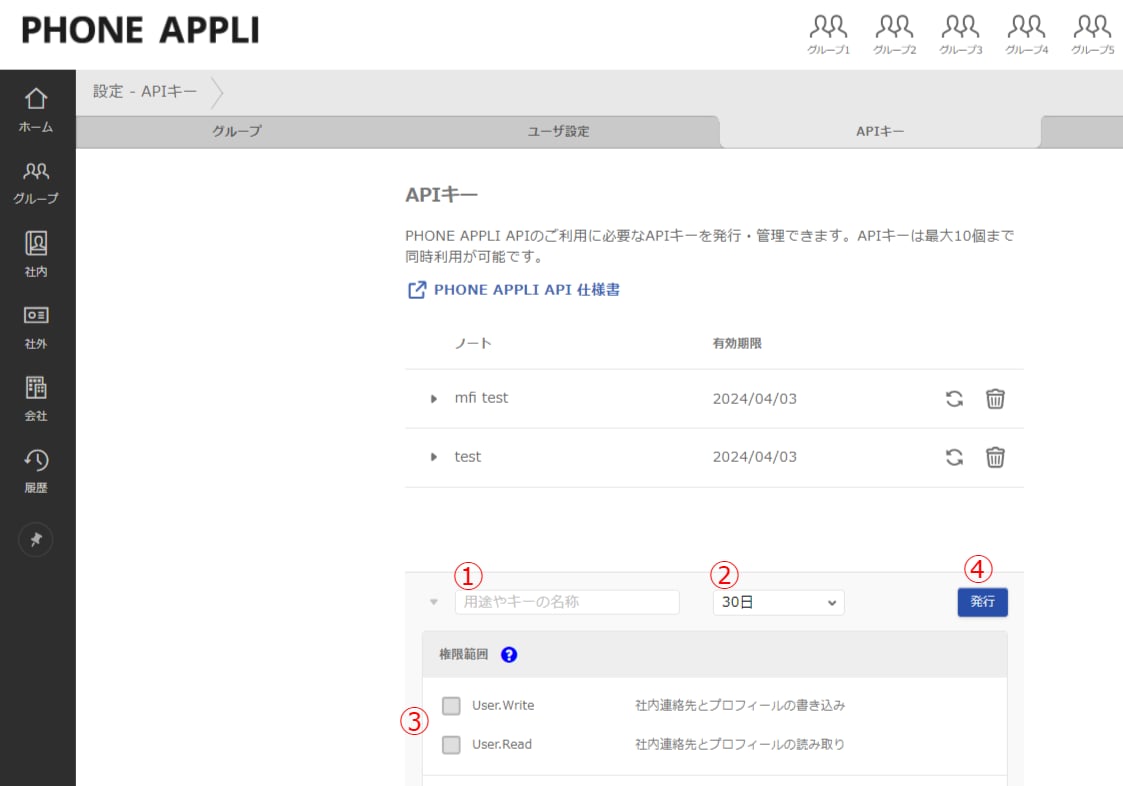
Task: Enable the User.Write permission checkbox
Action: point(451,706)
